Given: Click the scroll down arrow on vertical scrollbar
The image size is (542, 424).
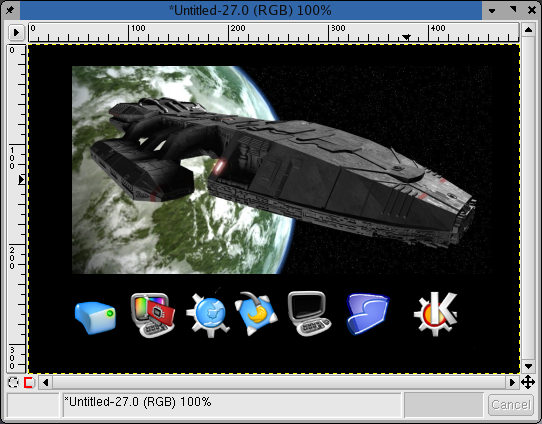Looking at the screenshot, I should 528,366.
